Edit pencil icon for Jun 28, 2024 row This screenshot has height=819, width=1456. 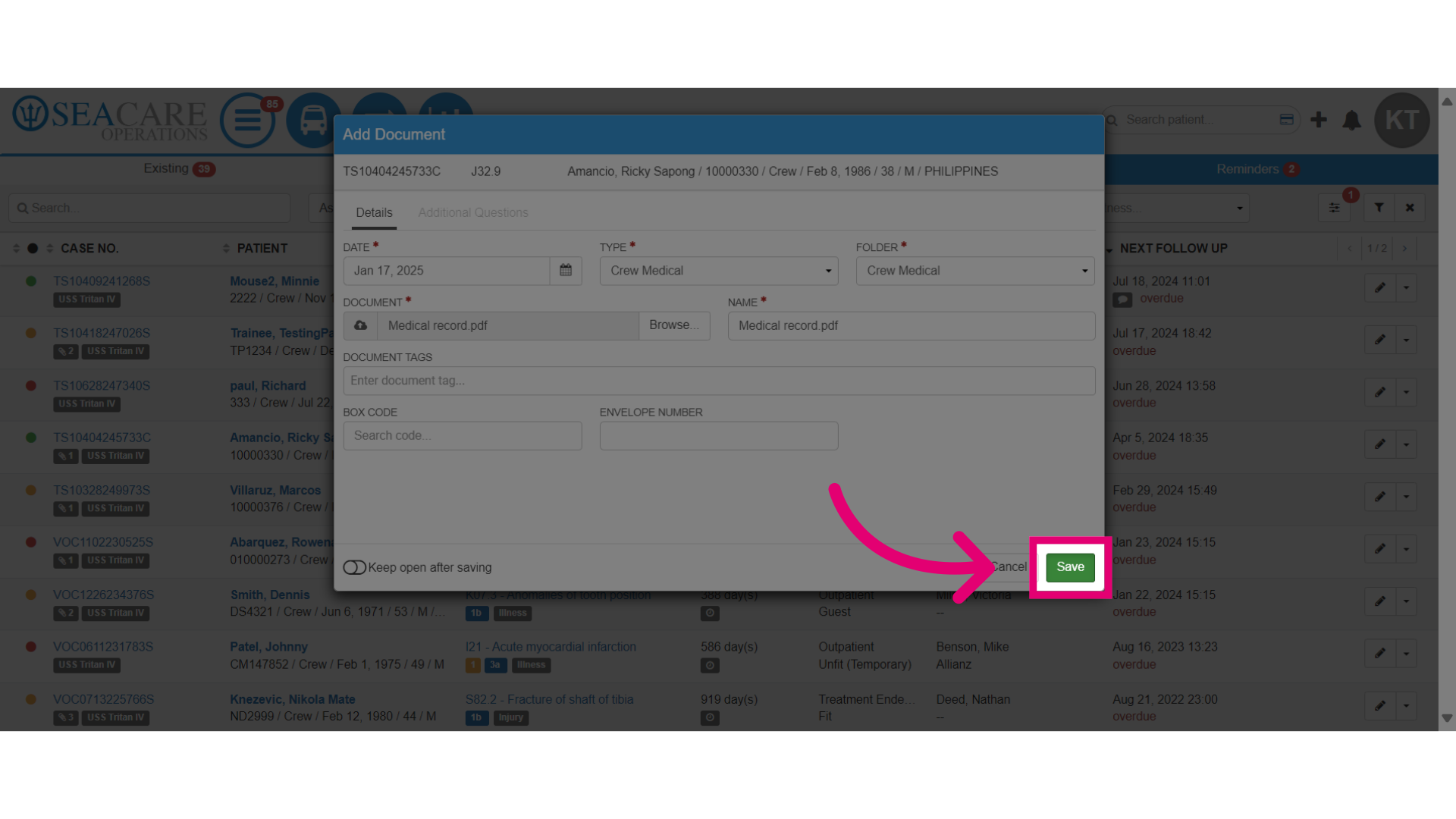[x=1380, y=392]
